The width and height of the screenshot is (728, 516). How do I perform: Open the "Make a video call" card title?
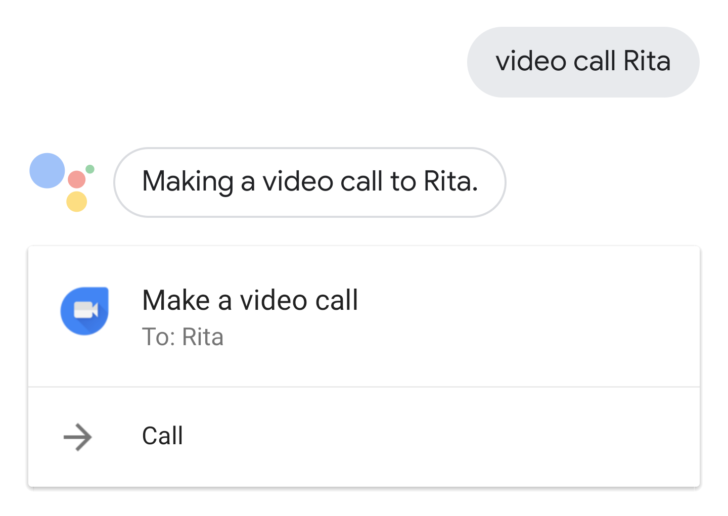pos(250,300)
